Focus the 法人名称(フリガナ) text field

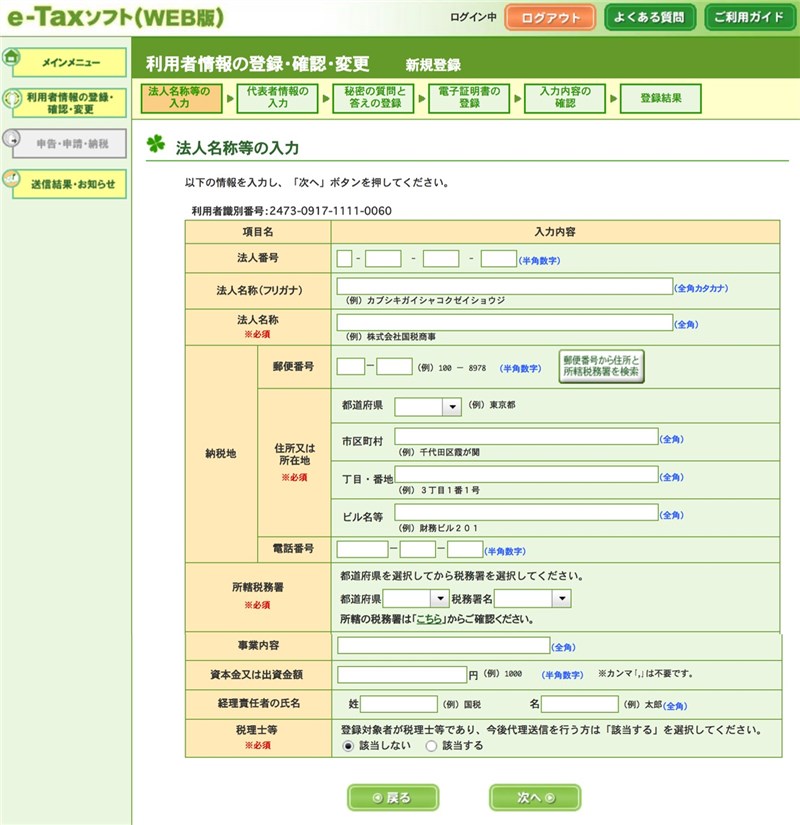click(505, 286)
